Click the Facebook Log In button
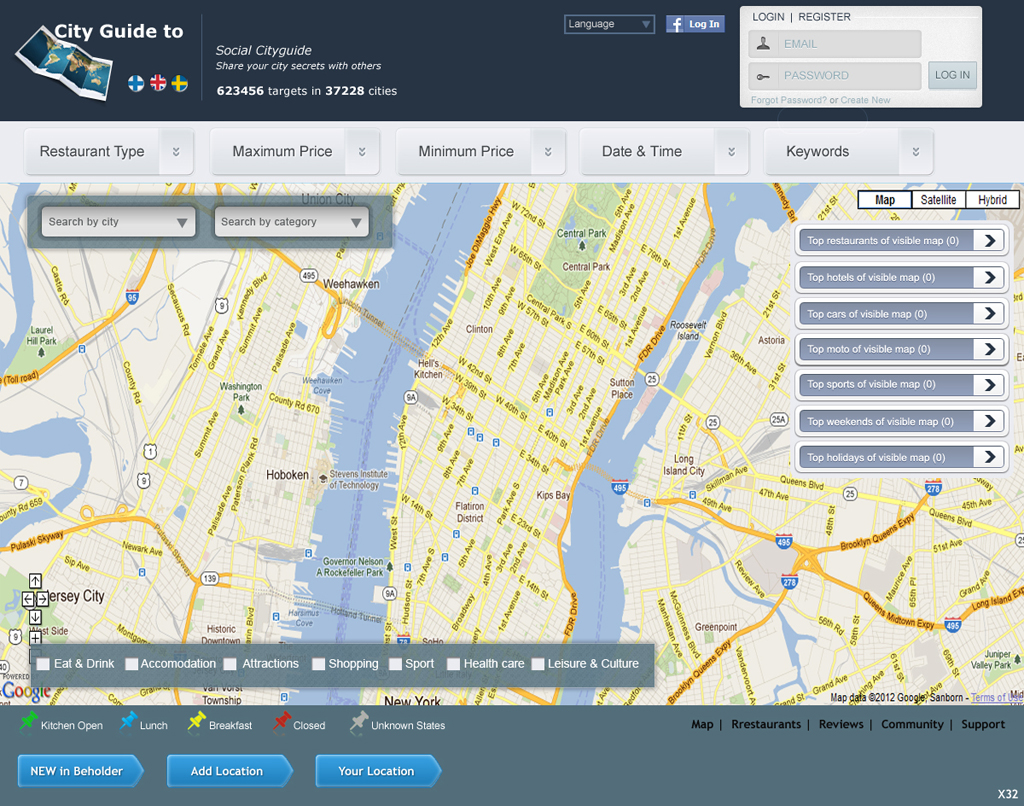Screen dimensions: 1024x806 [x=695, y=24]
